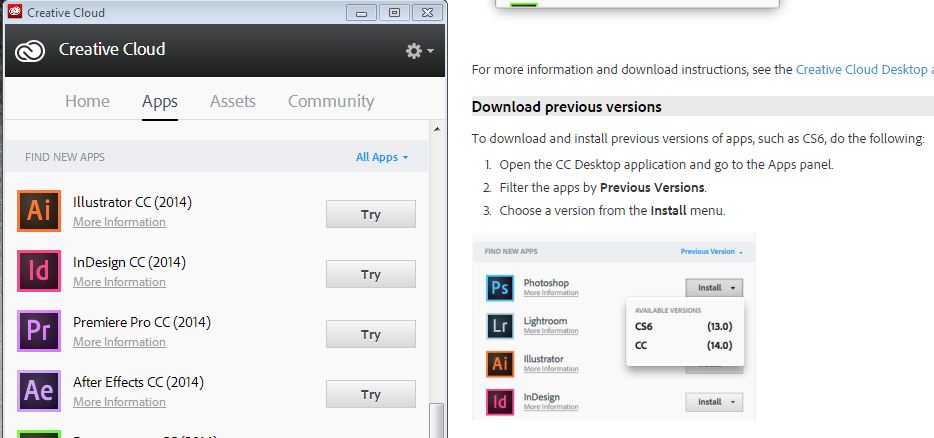Open InDesign Install dropdown in the web page

714,402
